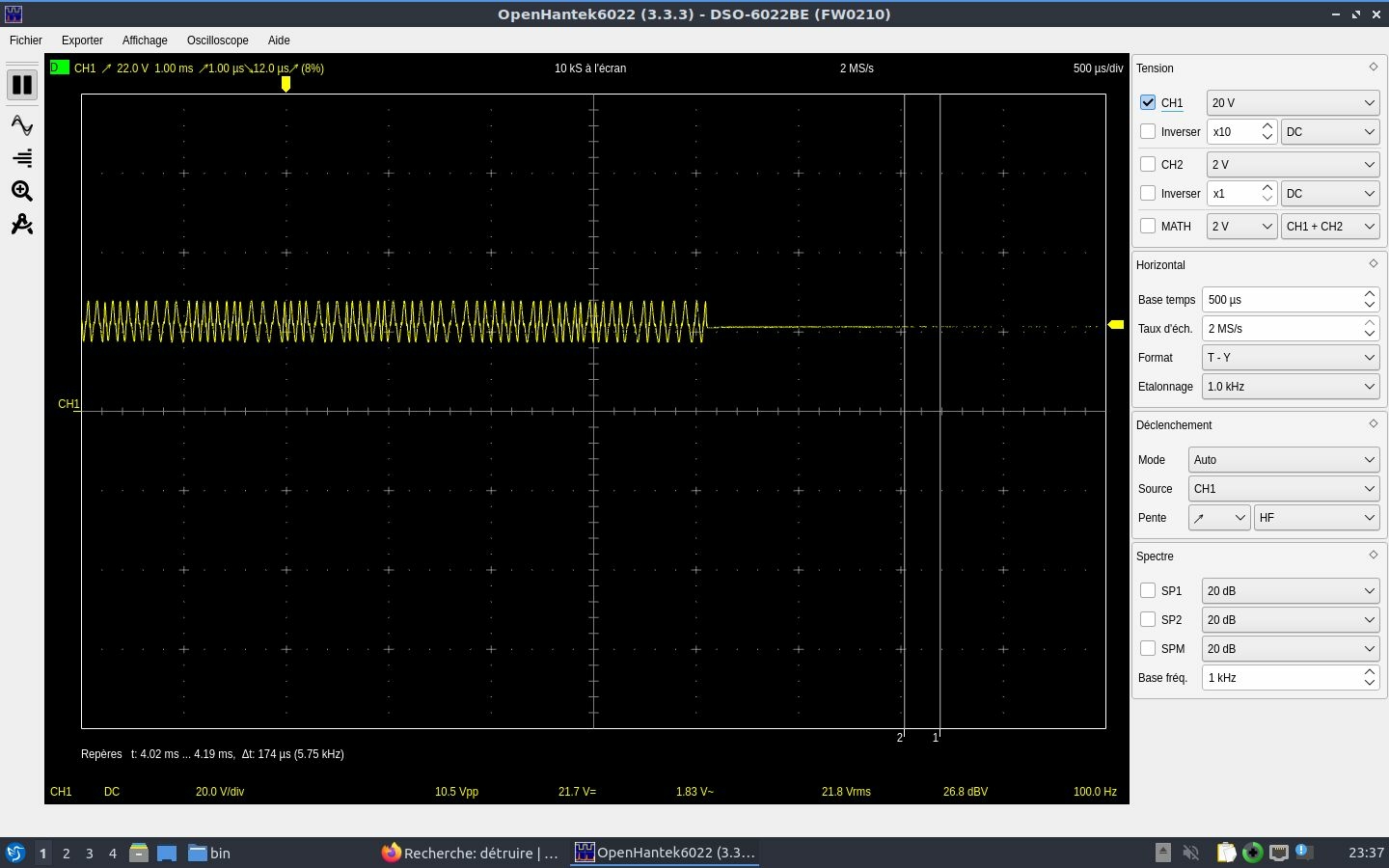Toggle the sine wave display icon
The image size is (1389, 868).
pyautogui.click(x=21, y=125)
